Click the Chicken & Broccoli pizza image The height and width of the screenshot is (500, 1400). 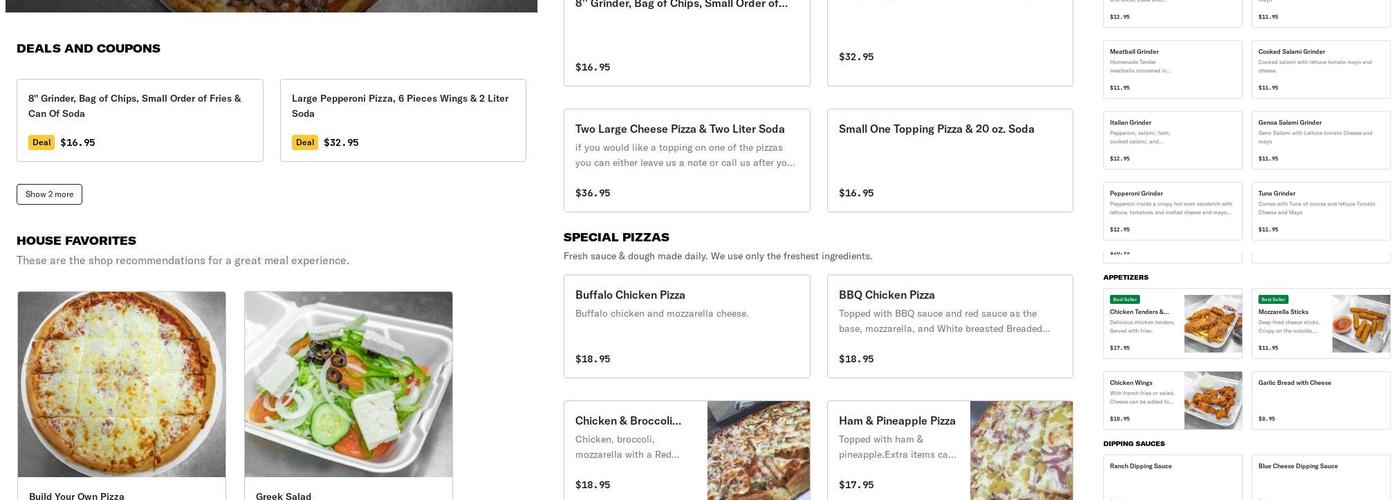[758, 450]
